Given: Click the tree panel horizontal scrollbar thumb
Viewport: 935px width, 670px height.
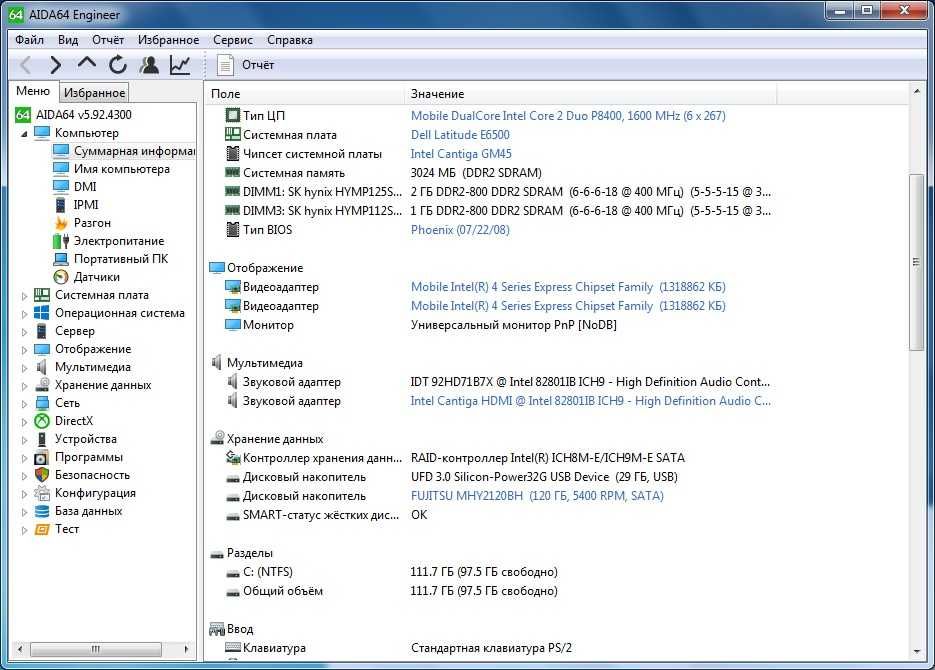Looking at the screenshot, I should coord(95,649).
